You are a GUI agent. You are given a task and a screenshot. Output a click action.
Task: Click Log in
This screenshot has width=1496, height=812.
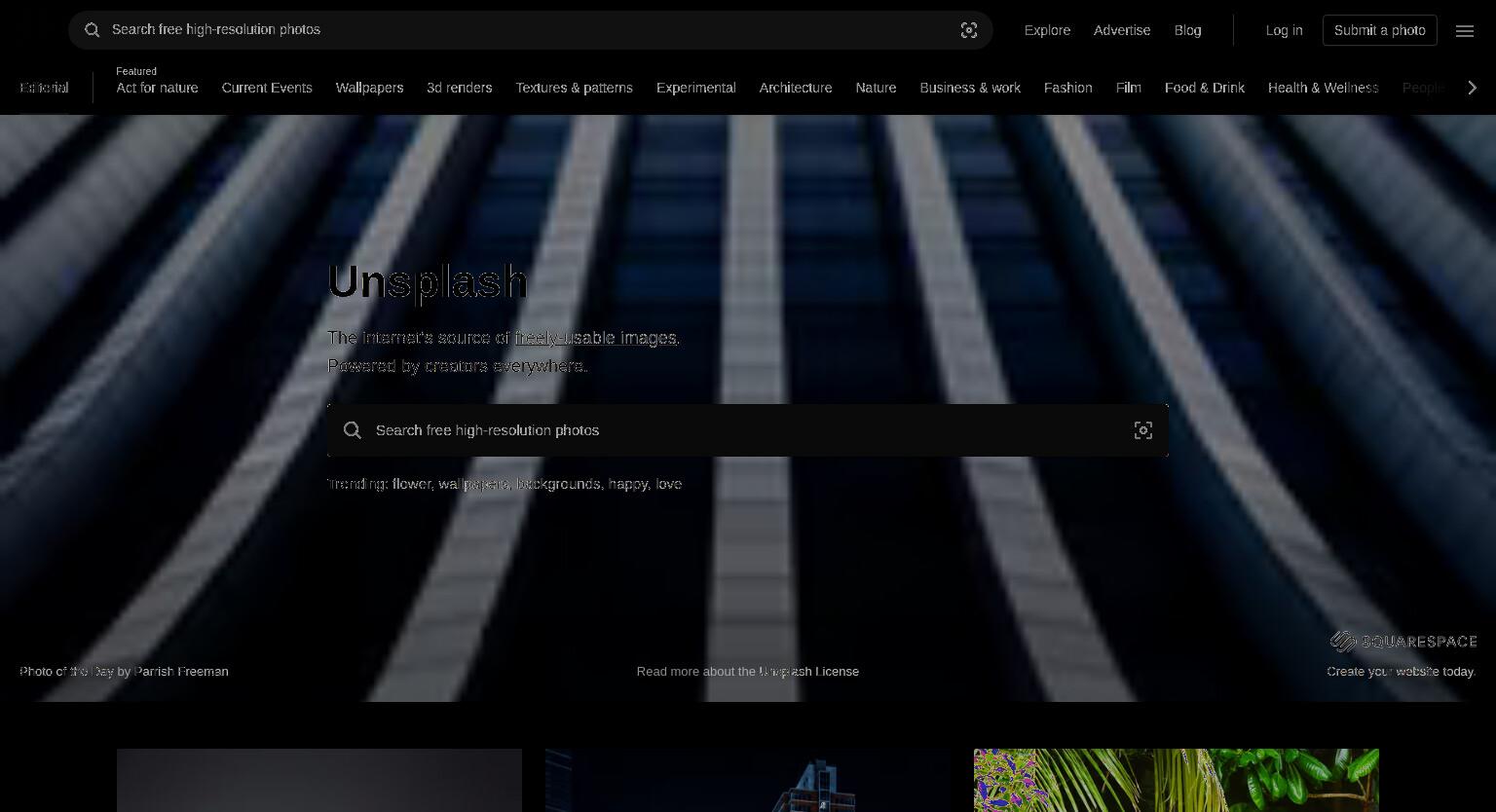[1284, 30]
